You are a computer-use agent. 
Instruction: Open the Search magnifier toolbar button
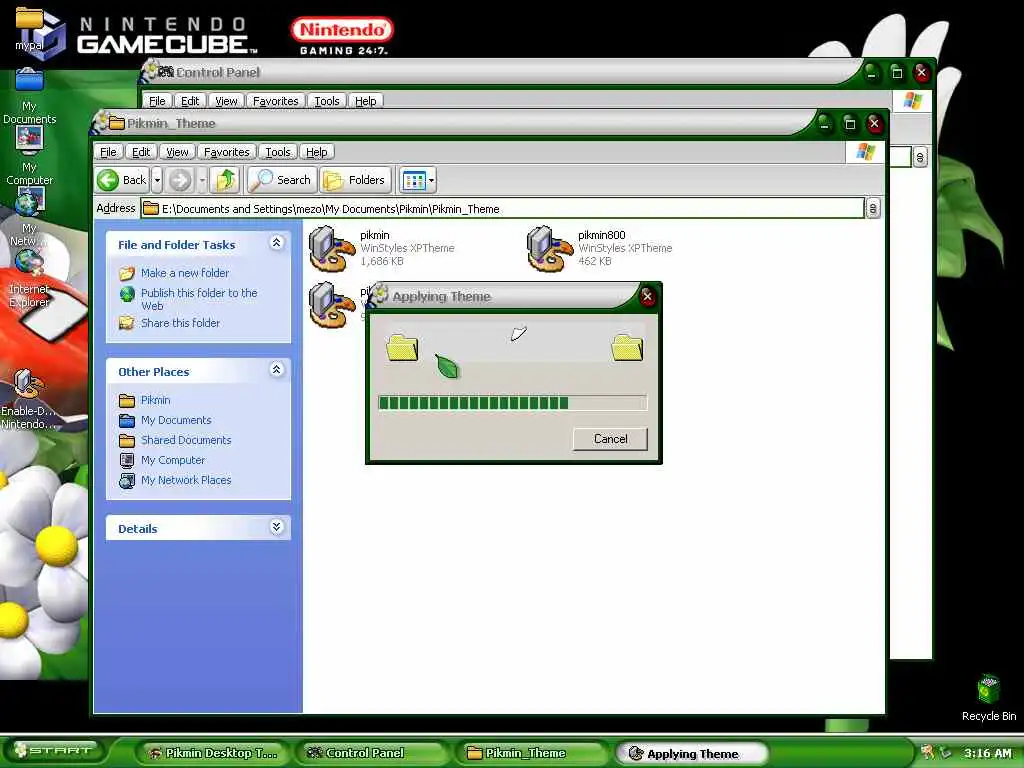click(281, 180)
